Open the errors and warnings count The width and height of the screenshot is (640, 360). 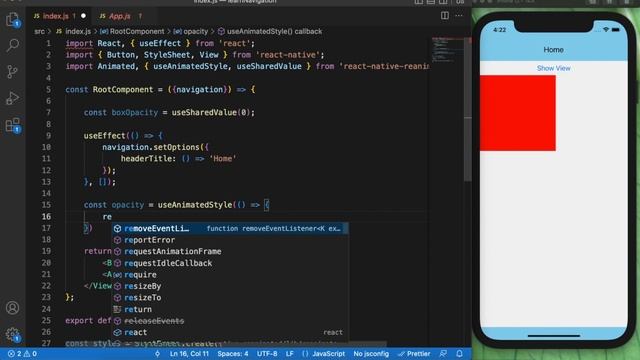click(22, 353)
